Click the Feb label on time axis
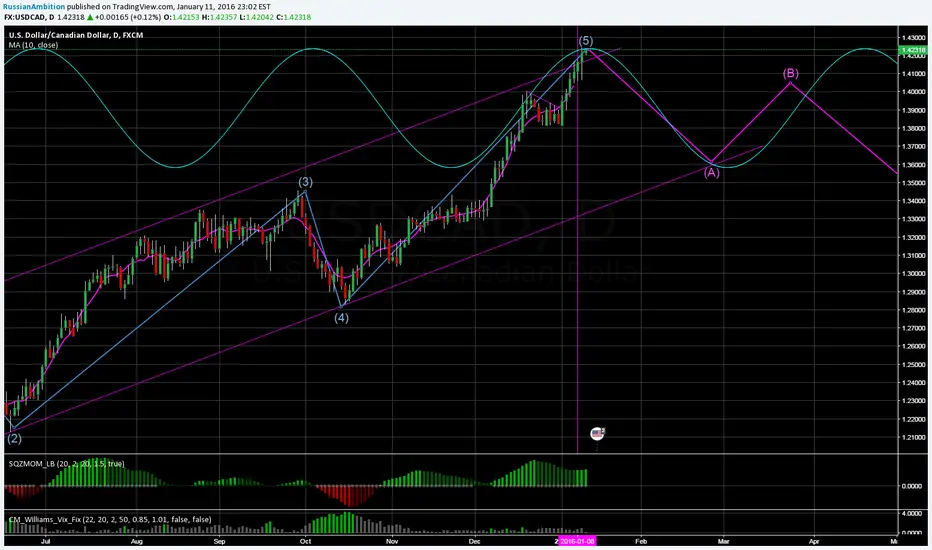The height and width of the screenshot is (550, 932). [641, 542]
